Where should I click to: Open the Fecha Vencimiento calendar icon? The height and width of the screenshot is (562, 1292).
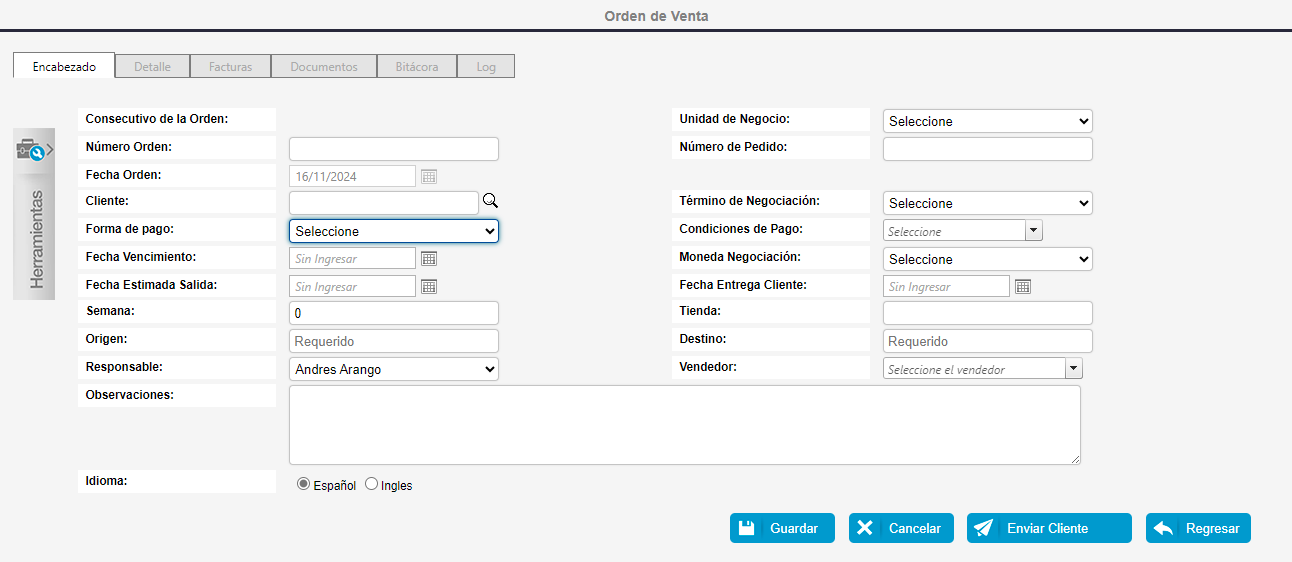click(x=428, y=258)
